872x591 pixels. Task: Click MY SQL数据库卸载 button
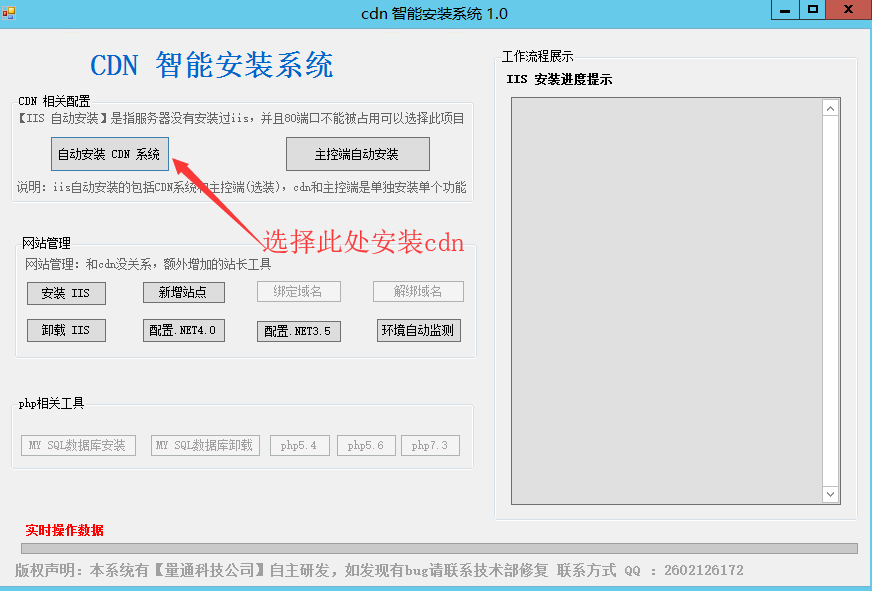tap(205, 445)
